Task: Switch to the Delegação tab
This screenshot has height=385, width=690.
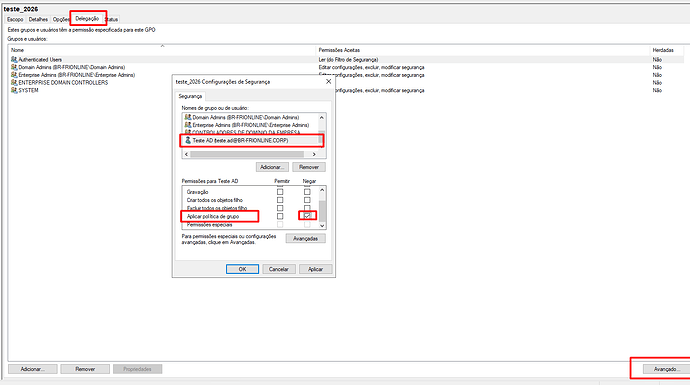Action: (87, 18)
